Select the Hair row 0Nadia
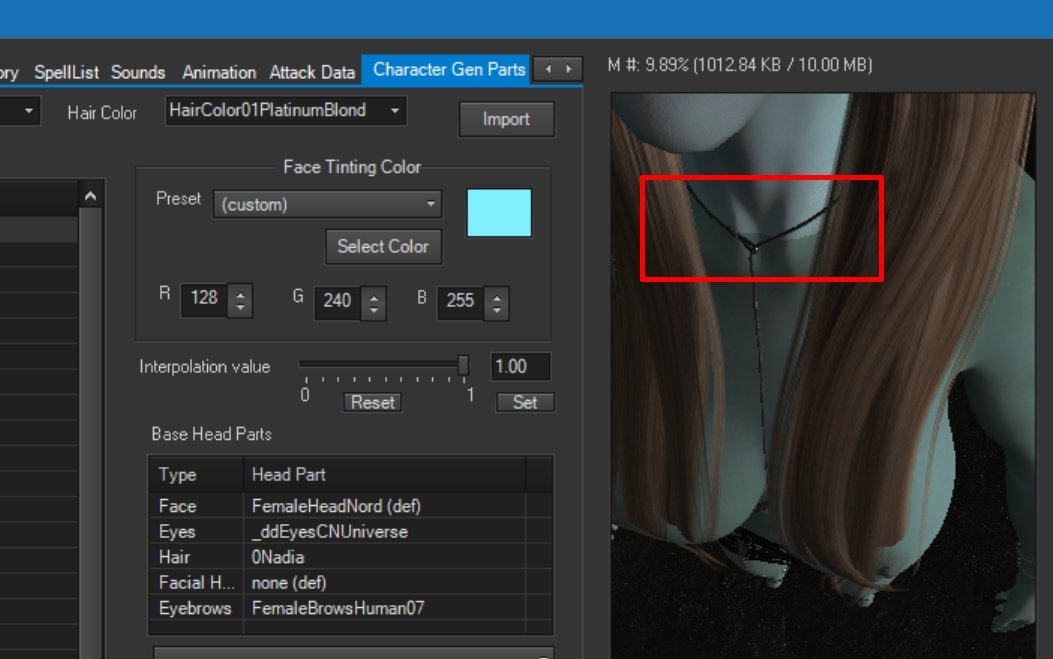 coord(351,557)
